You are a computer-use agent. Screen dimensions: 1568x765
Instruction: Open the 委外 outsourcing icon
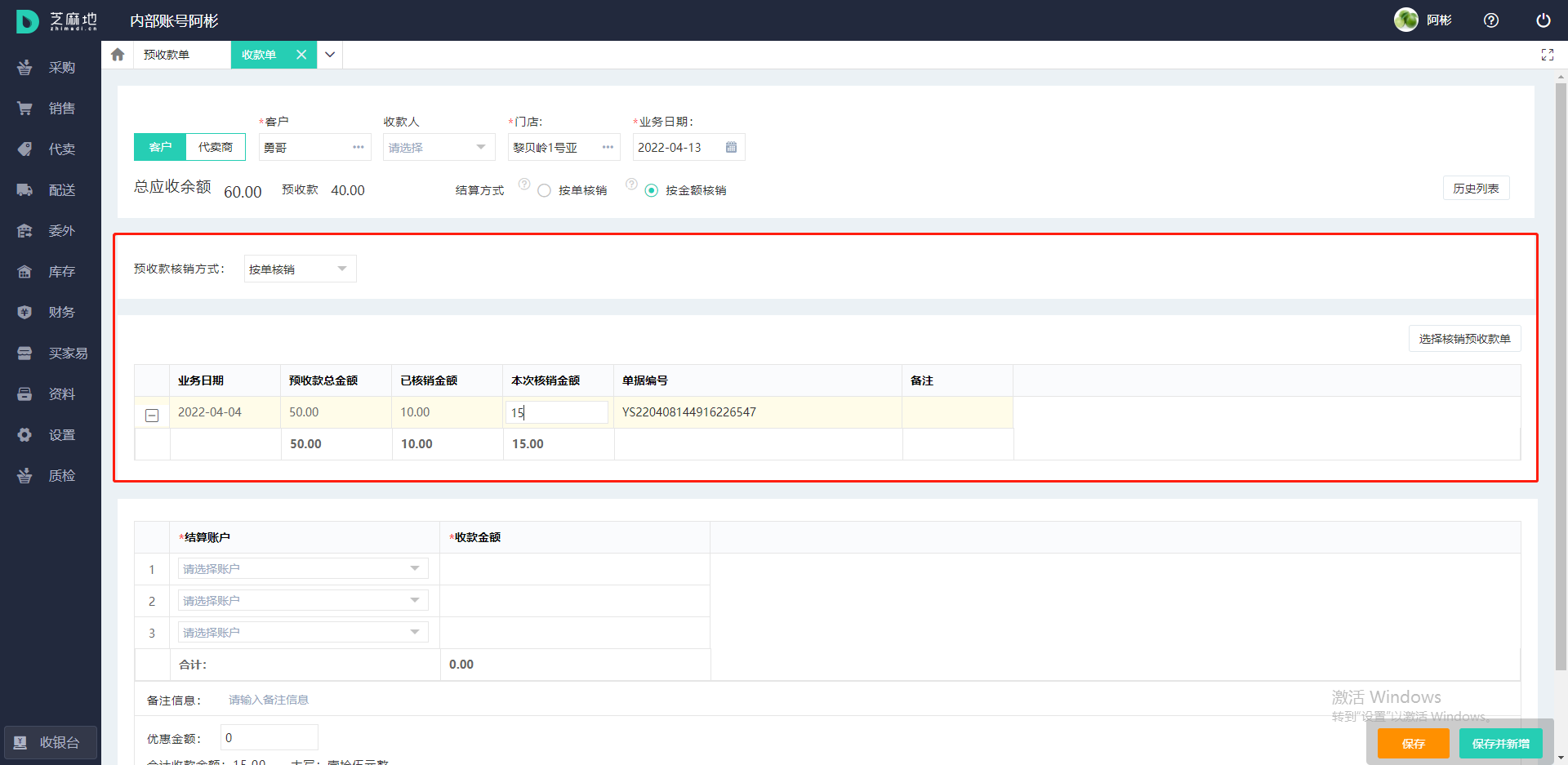(24, 231)
